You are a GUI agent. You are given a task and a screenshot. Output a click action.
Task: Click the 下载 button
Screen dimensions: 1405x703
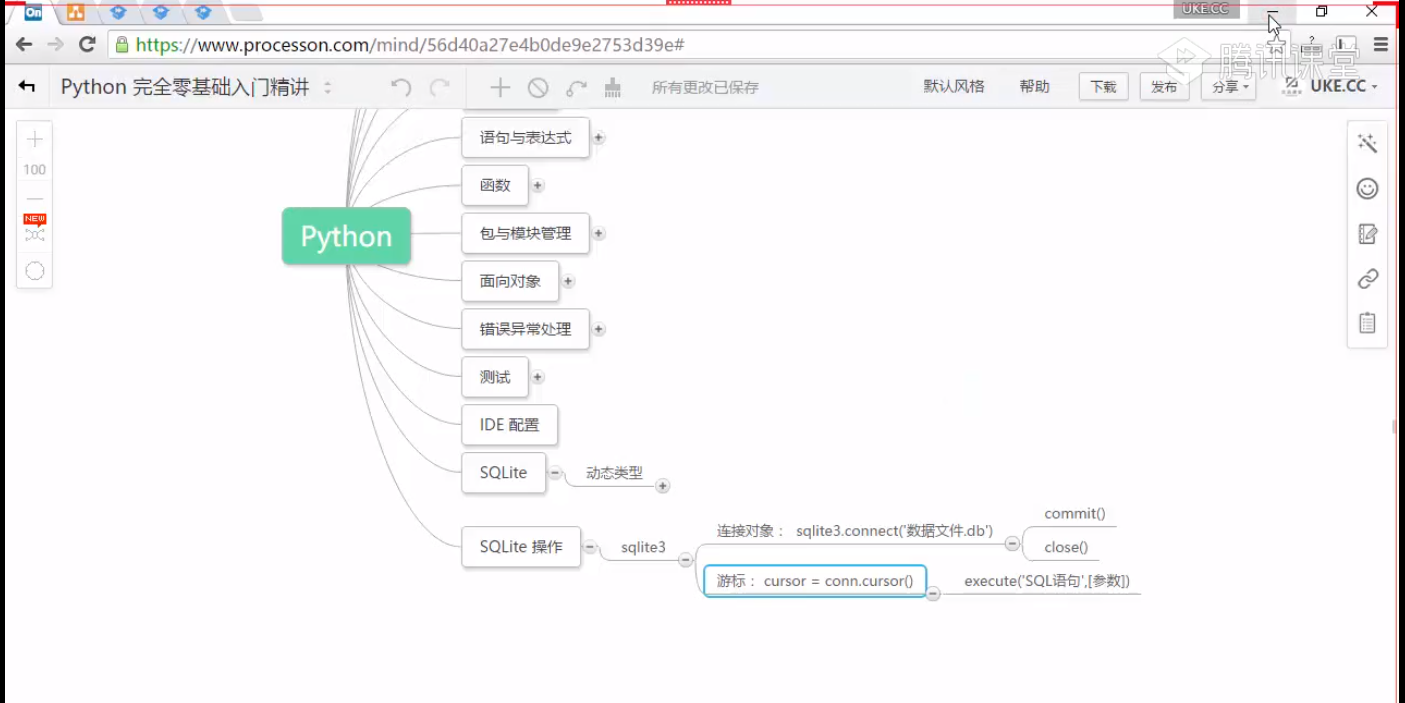1104,87
